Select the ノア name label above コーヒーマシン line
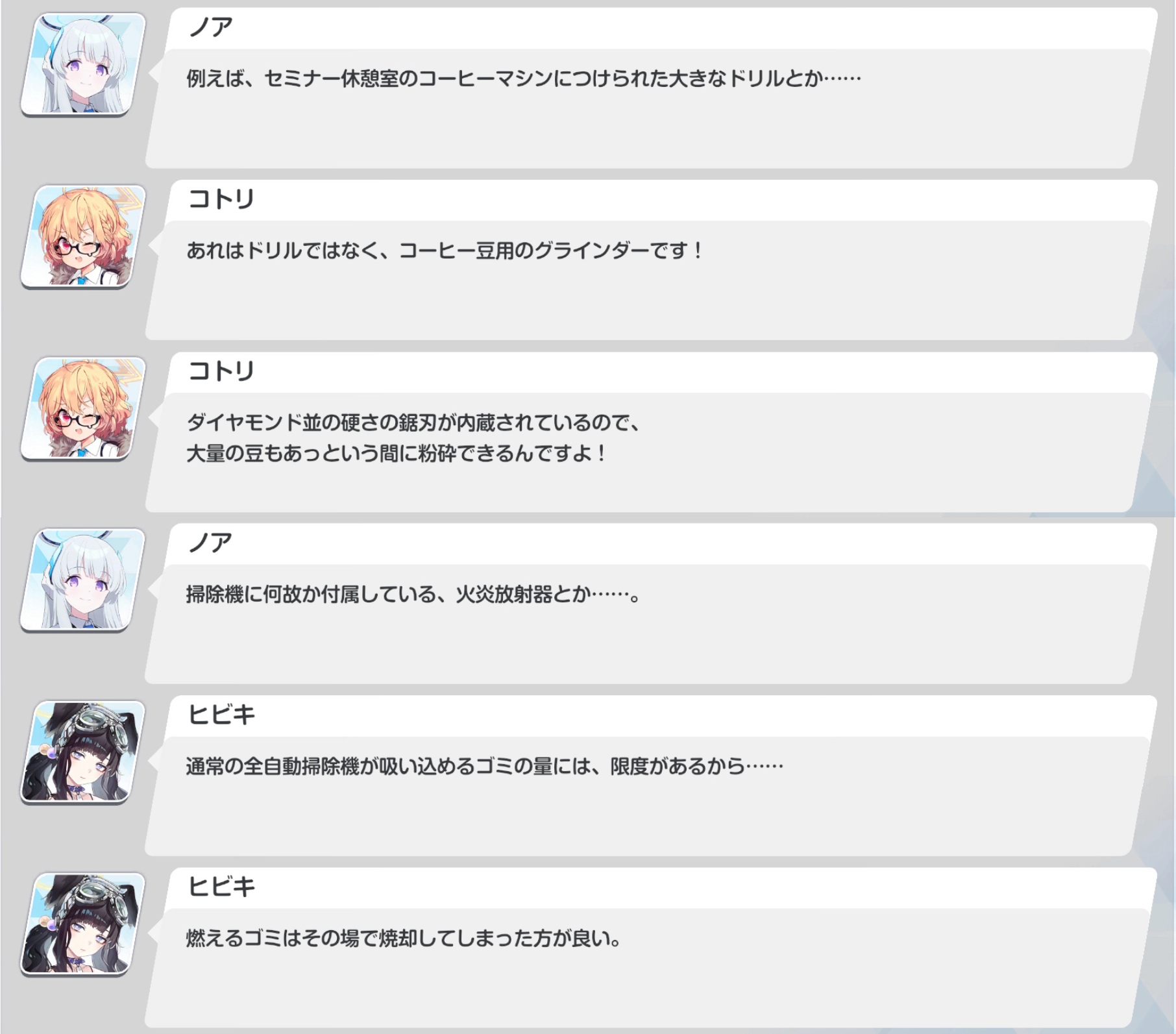Screen dimensions: 1176x1034 click(210, 27)
